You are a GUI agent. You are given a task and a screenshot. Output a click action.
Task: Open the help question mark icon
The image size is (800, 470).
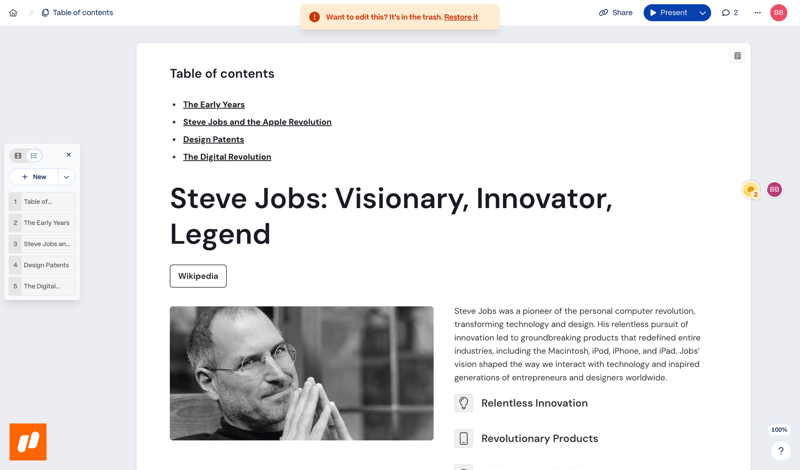click(781, 451)
